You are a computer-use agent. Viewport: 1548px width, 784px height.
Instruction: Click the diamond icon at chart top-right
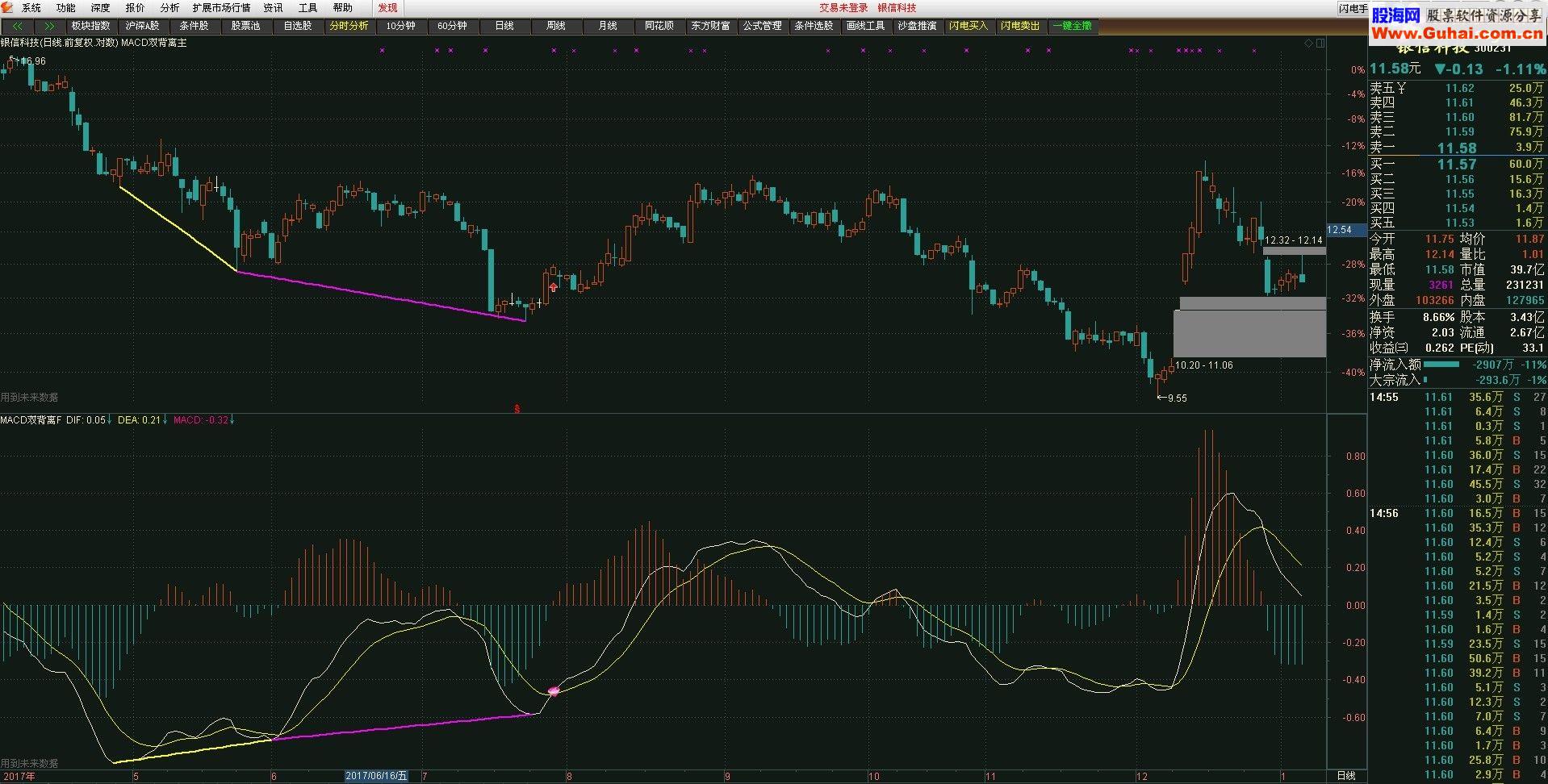pyautogui.click(x=1308, y=43)
